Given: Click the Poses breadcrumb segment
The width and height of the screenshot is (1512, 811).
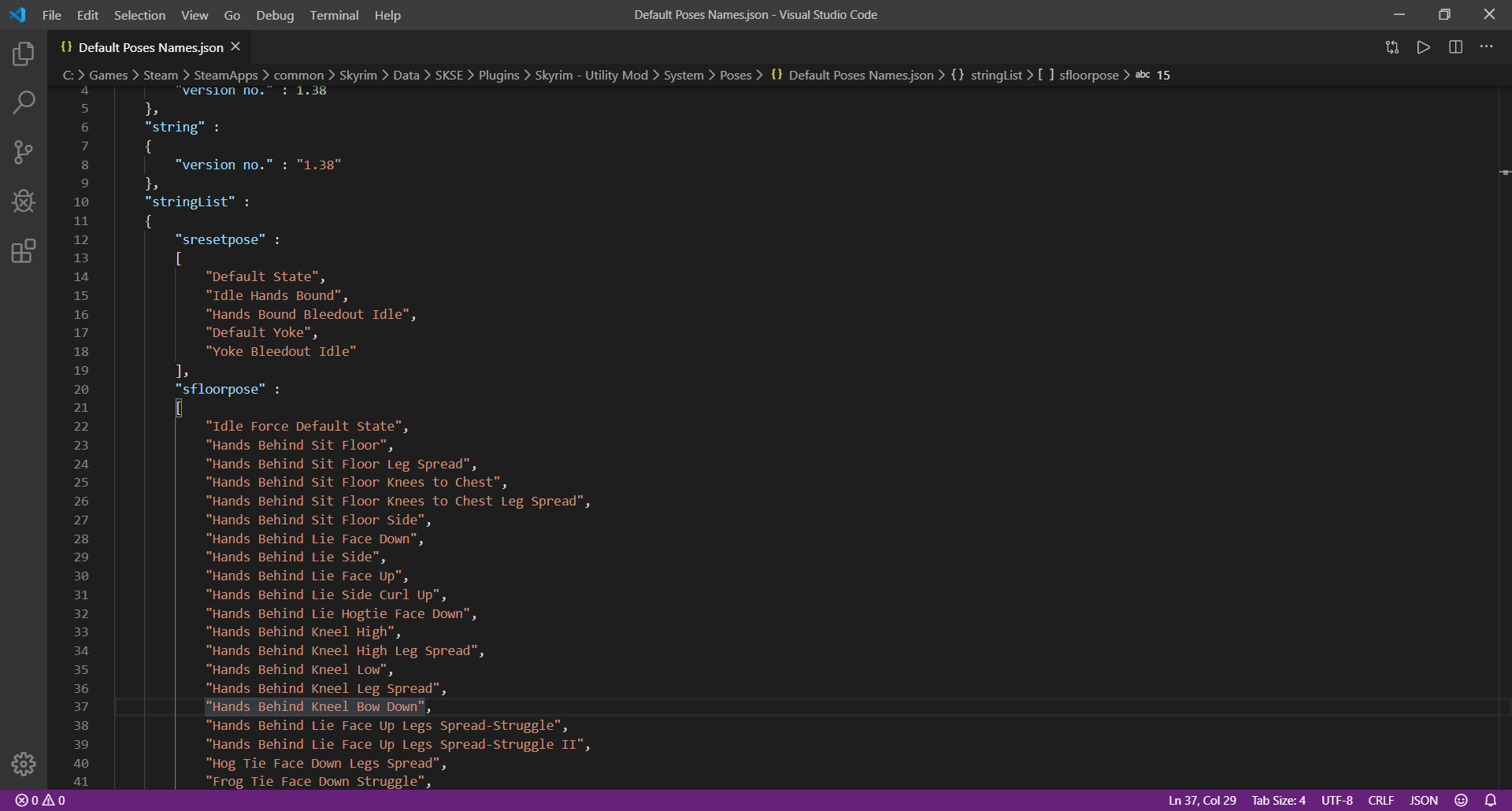Looking at the screenshot, I should point(736,75).
